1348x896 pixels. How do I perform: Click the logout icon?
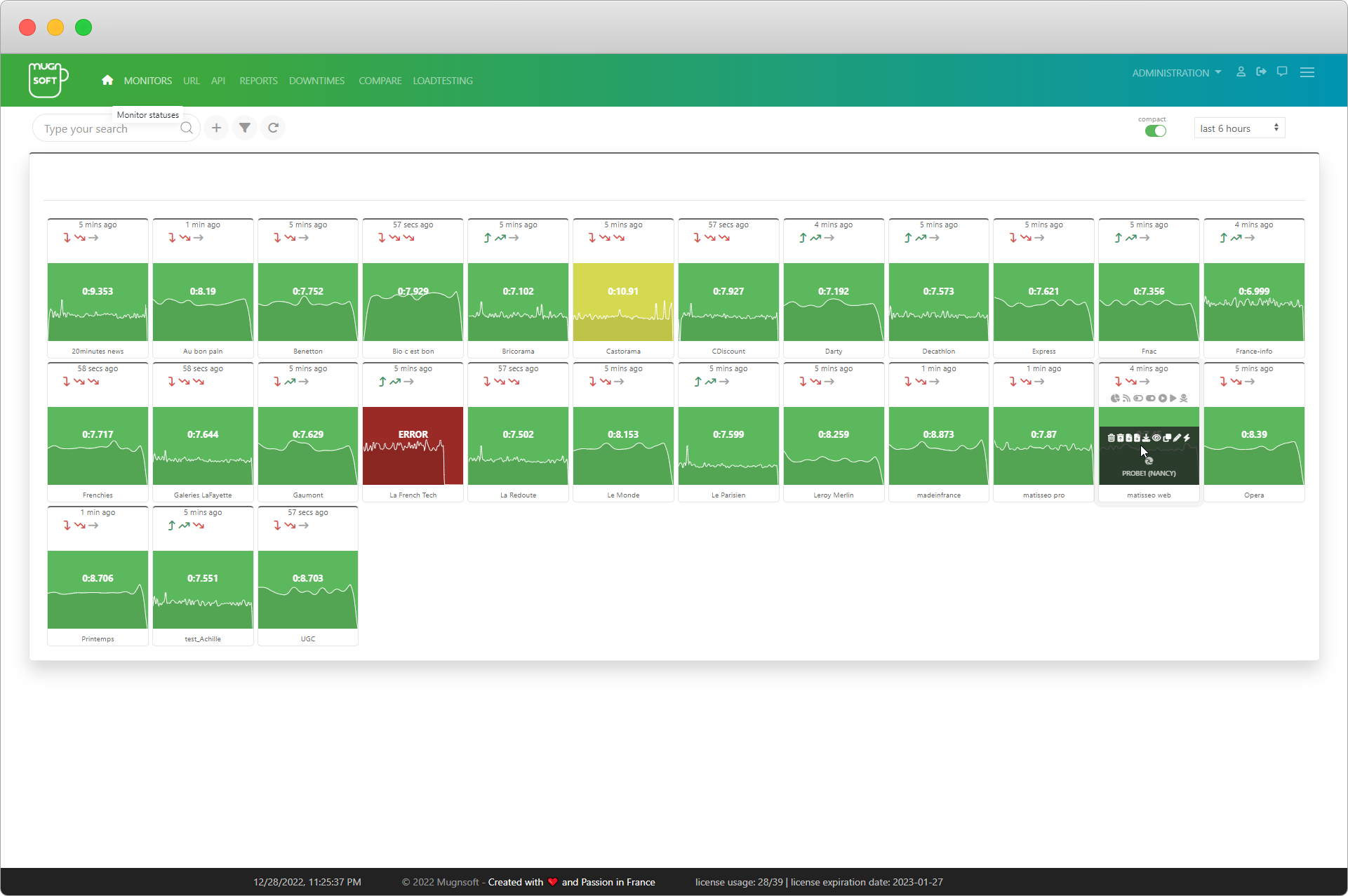click(1262, 72)
